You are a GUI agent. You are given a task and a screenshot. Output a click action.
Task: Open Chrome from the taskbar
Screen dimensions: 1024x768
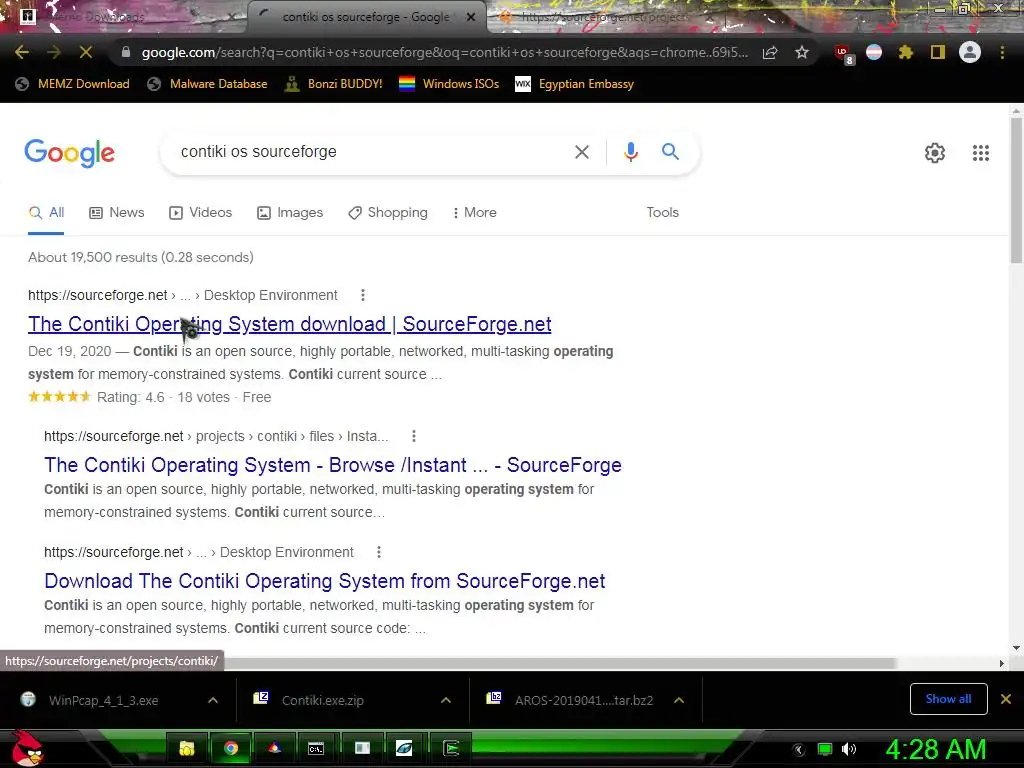pyautogui.click(x=231, y=748)
